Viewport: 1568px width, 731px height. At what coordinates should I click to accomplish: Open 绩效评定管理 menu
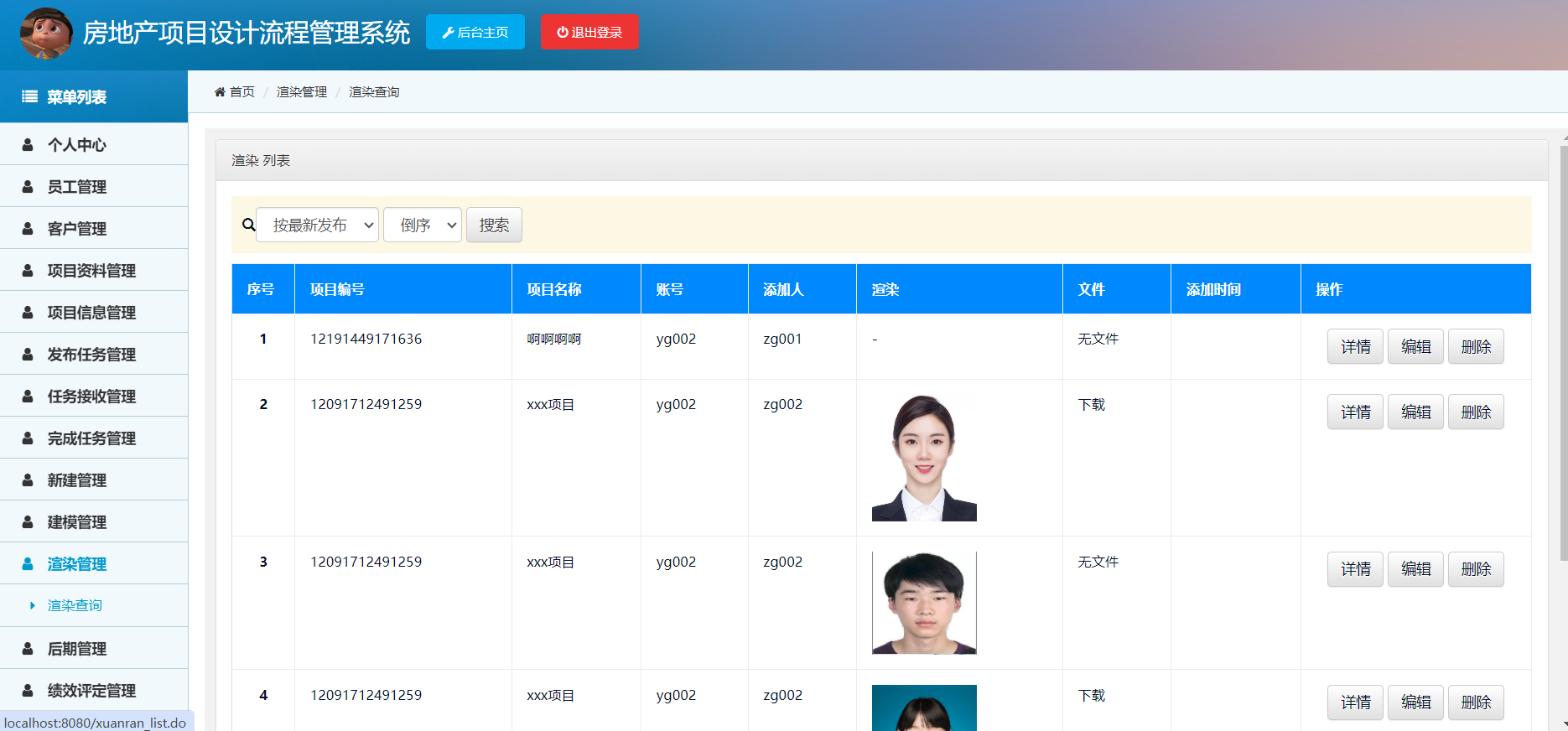(x=94, y=690)
